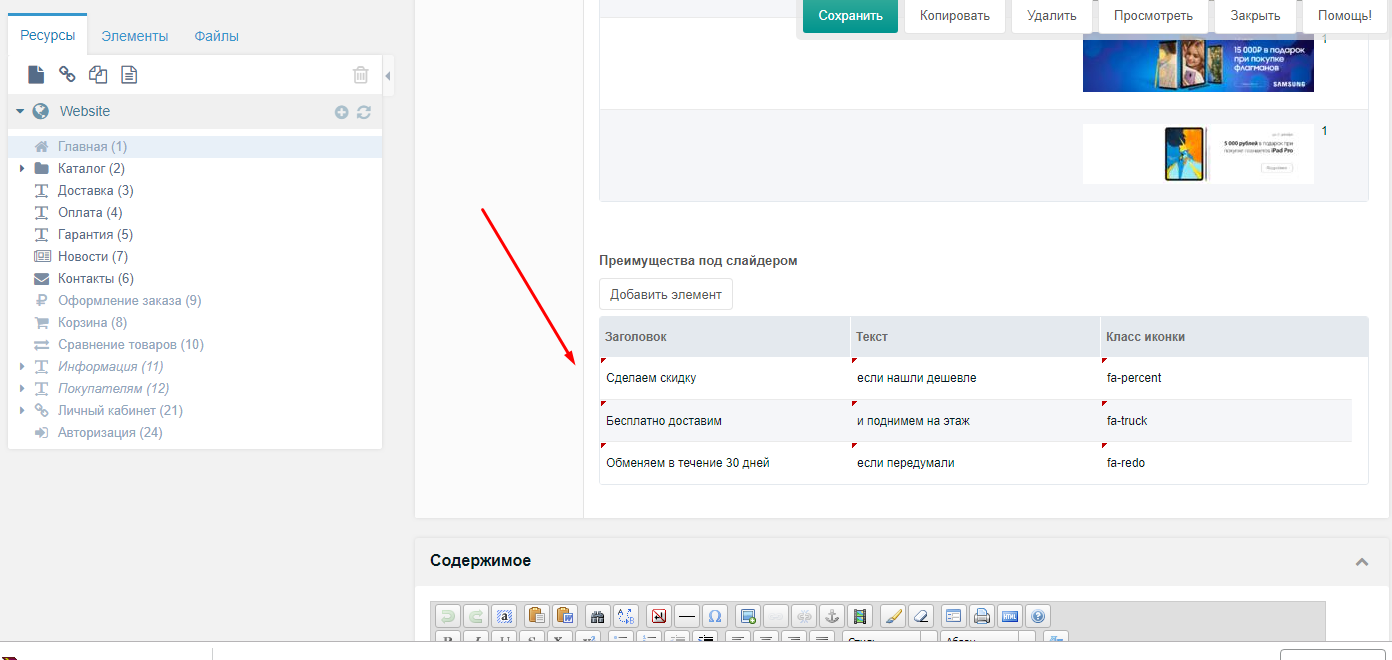Insert a horizontal rule in editor
The height and width of the screenshot is (660, 1392).
click(687, 616)
